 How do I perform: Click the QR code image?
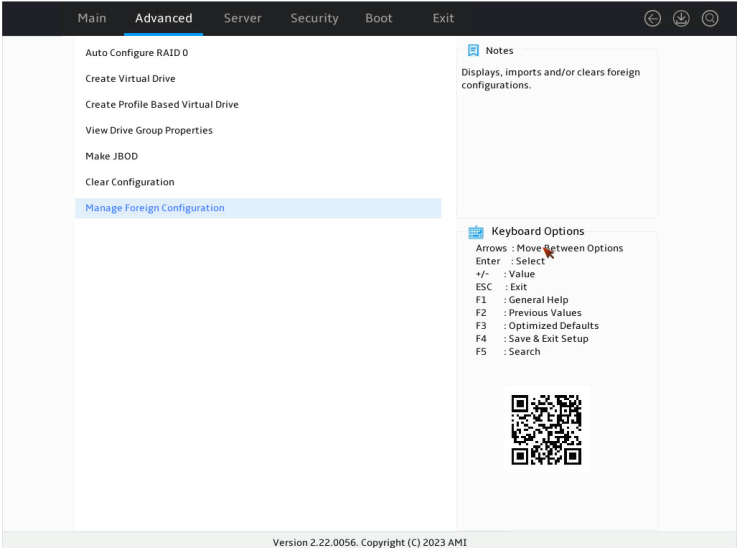coord(547,429)
